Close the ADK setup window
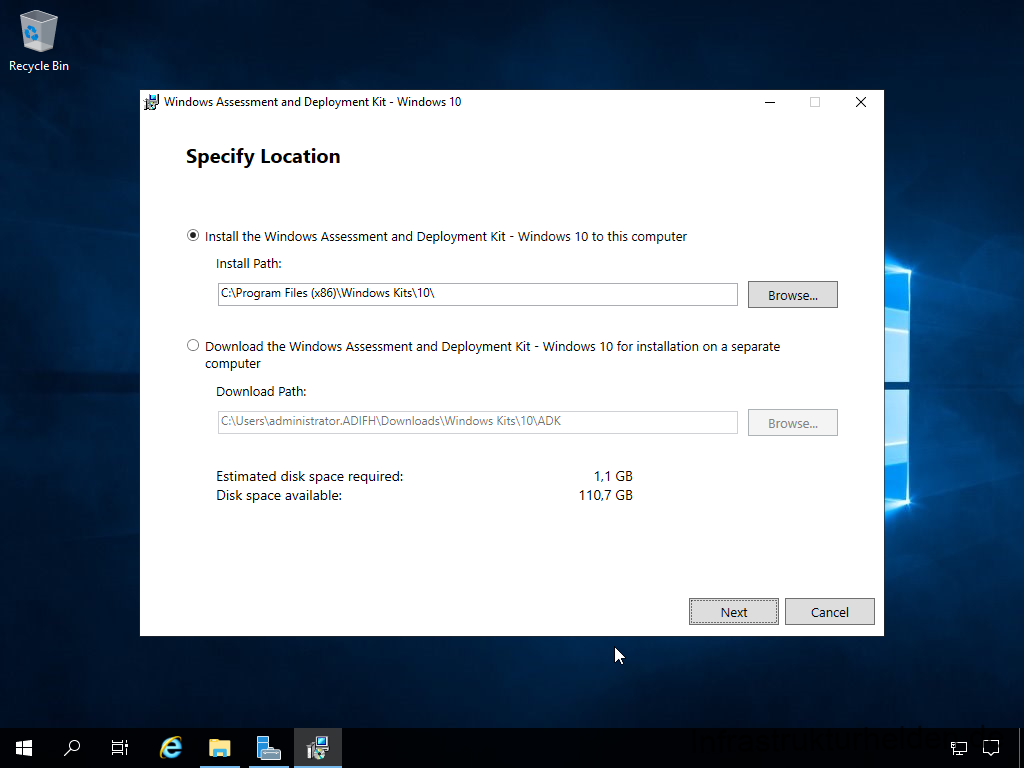The height and width of the screenshot is (768, 1024). tap(861, 103)
